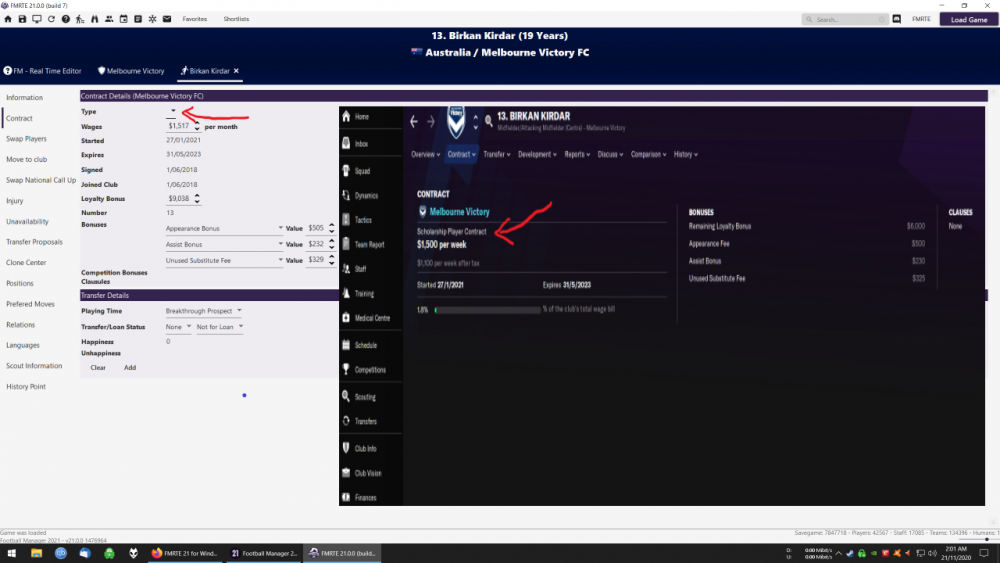
Task: Open the contract Type dropdown
Action: tap(172, 112)
